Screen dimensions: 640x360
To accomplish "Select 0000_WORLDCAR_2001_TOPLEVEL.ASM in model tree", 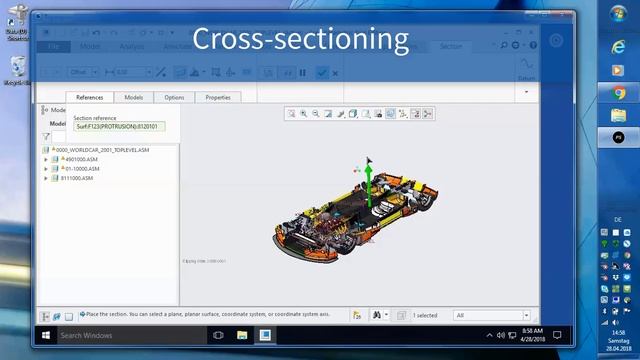I will [102, 150].
